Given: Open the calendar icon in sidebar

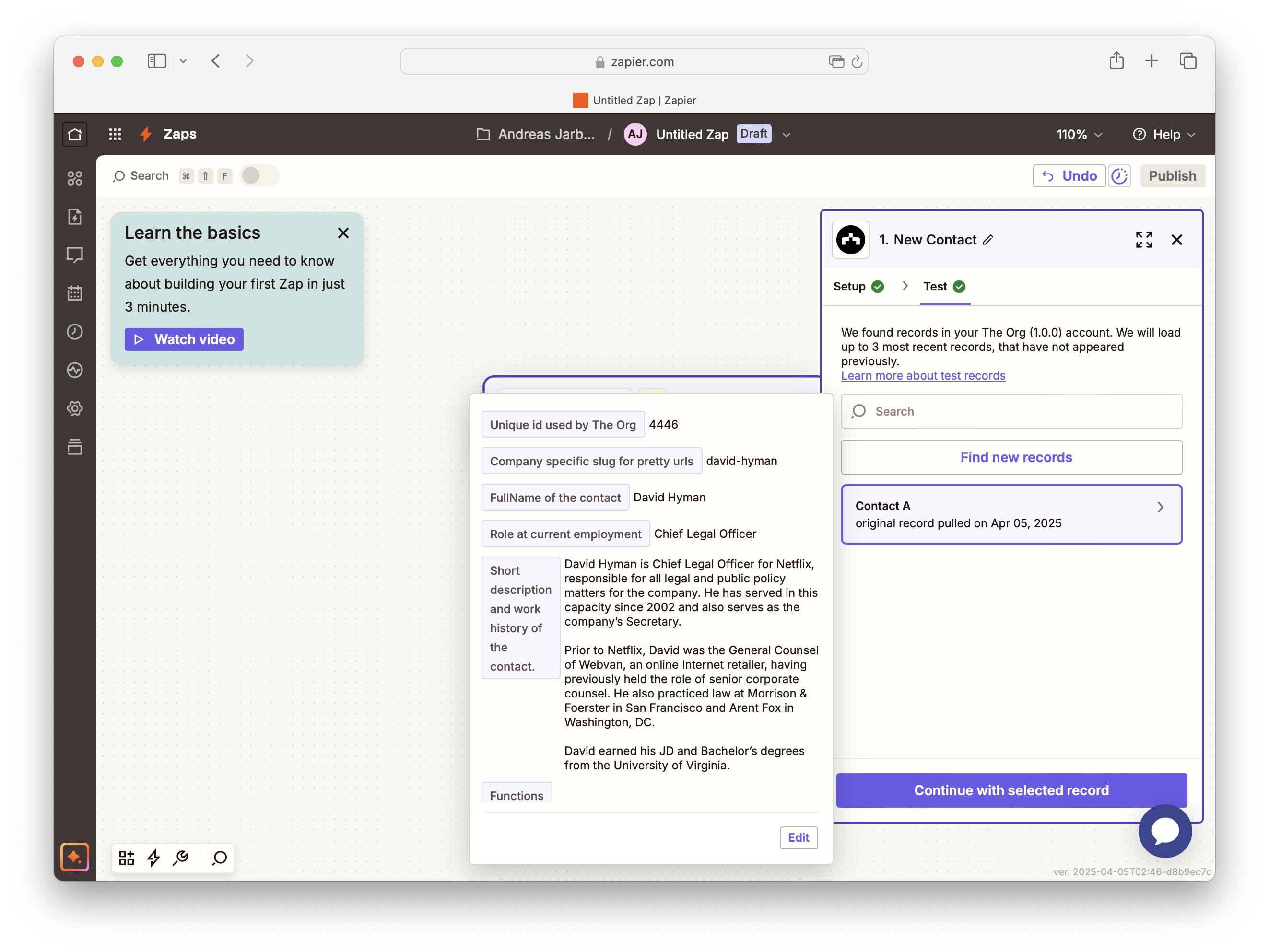Looking at the screenshot, I should (75, 293).
